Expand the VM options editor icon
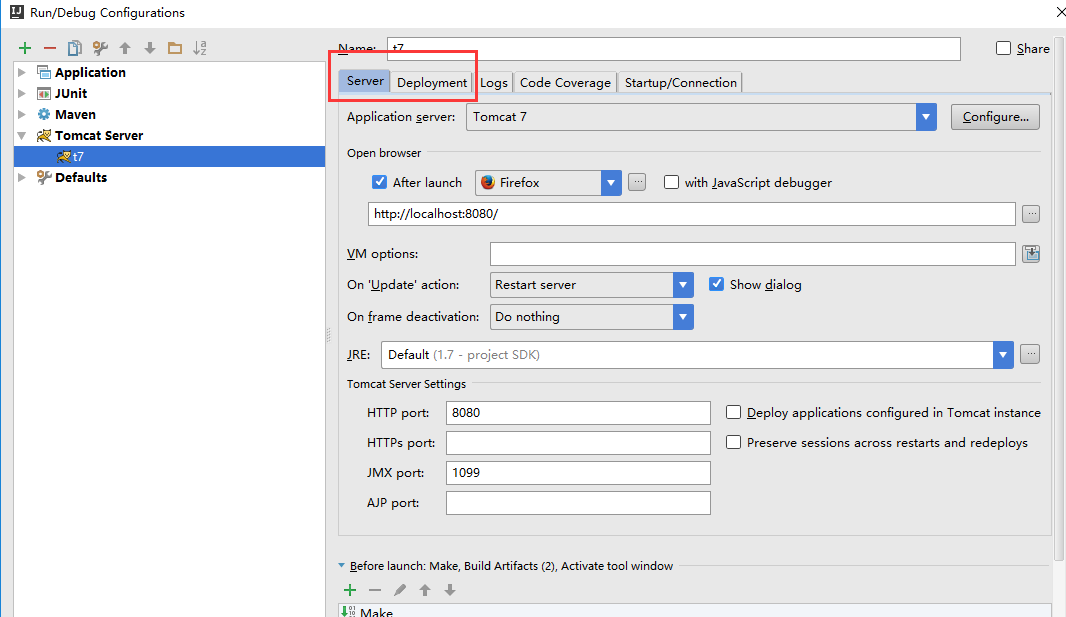Viewport: 1066px width, 617px height. (1031, 254)
